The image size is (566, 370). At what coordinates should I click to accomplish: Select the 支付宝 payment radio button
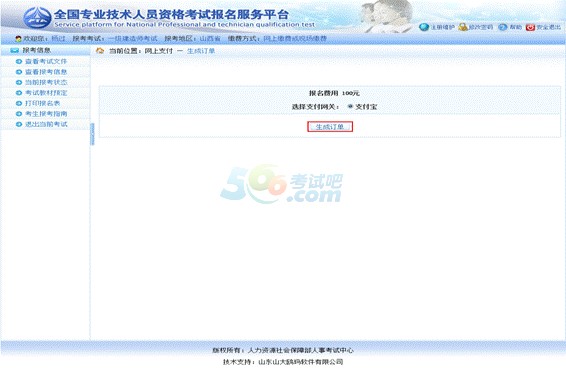[350, 106]
